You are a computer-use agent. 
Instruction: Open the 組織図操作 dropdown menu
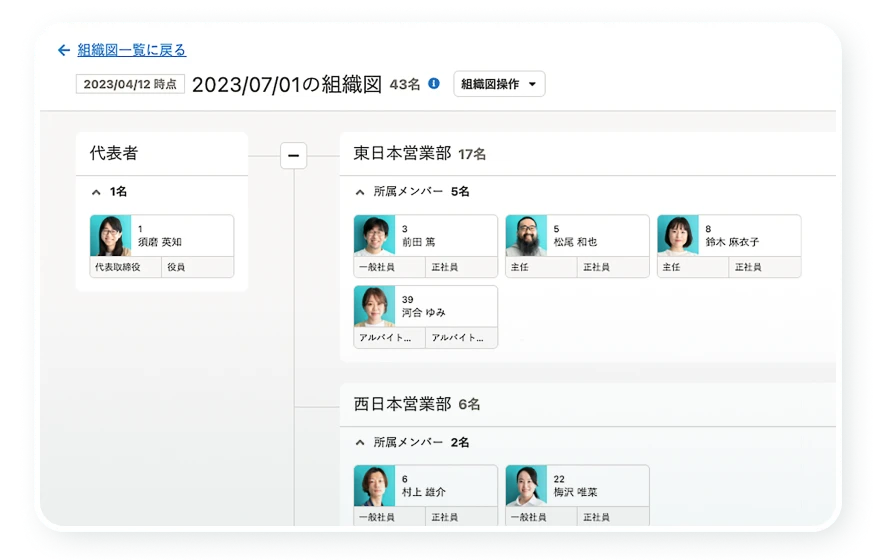click(x=498, y=84)
